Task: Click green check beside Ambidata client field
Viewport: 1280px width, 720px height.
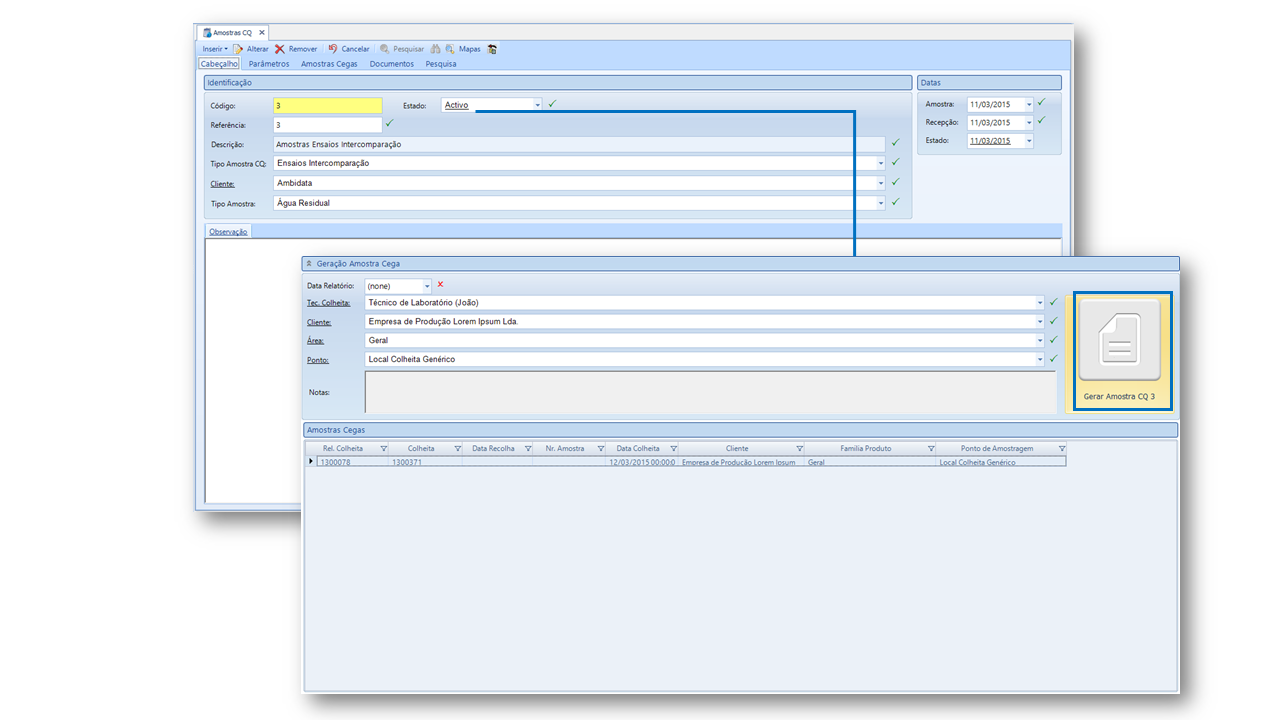Action: (895, 181)
